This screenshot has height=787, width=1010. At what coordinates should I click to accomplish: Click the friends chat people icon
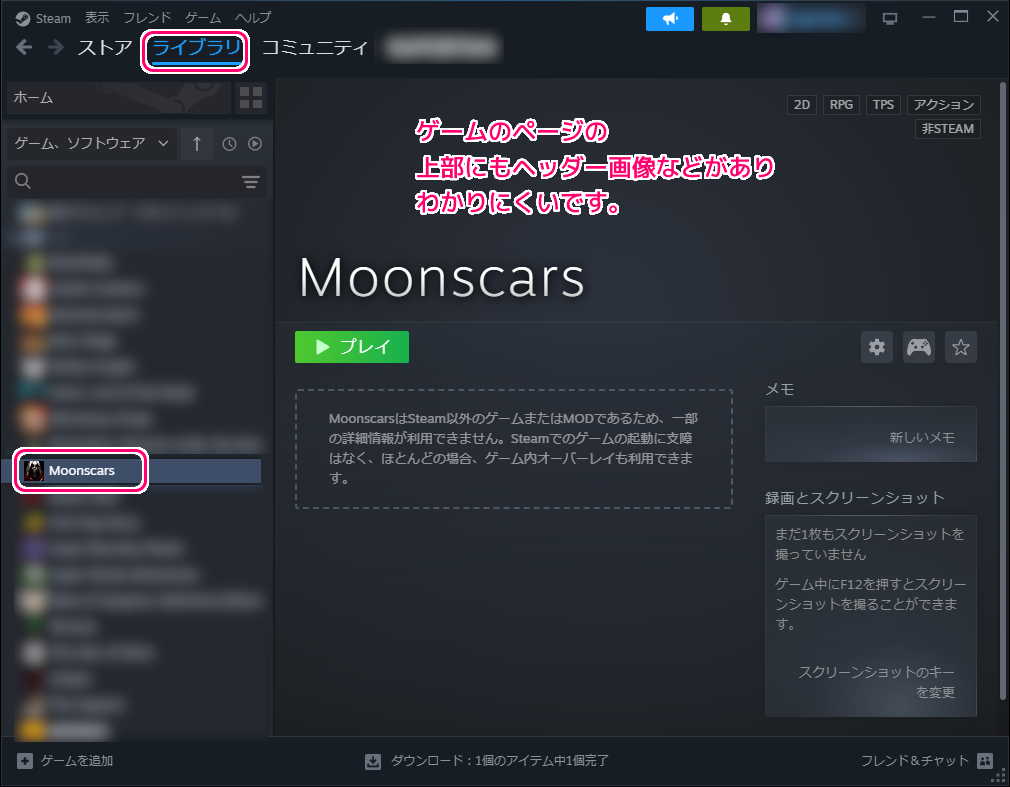pyautogui.click(x=985, y=761)
